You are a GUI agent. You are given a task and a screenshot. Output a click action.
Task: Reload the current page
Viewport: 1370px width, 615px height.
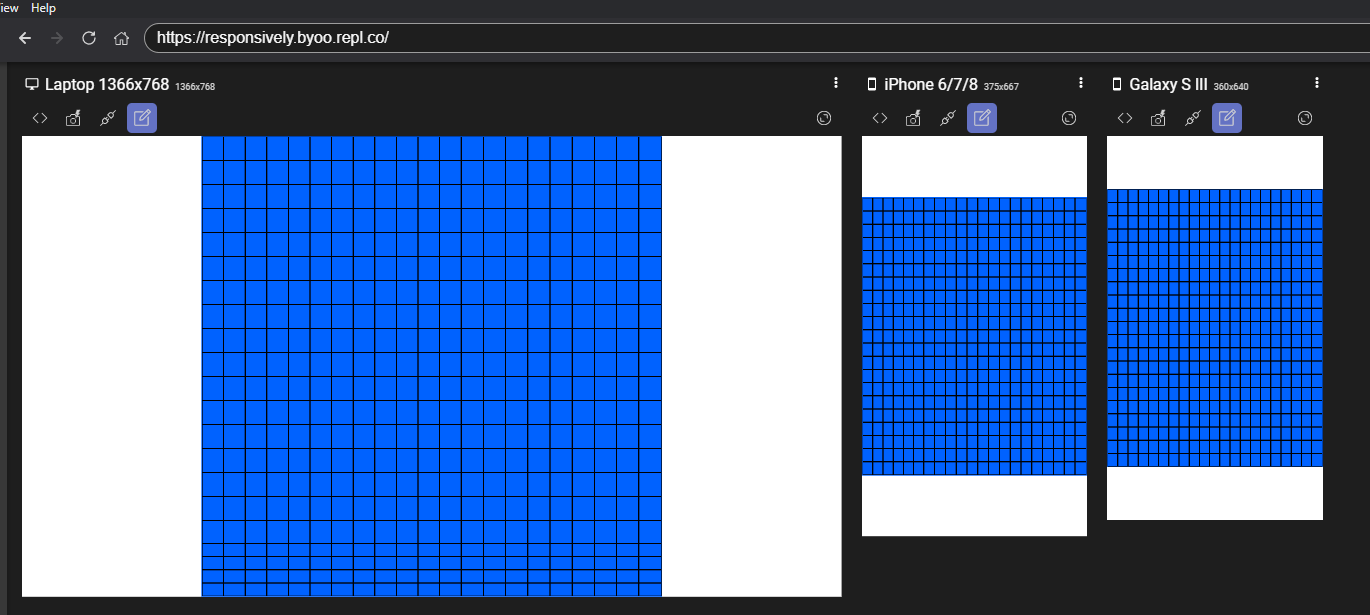coord(88,38)
